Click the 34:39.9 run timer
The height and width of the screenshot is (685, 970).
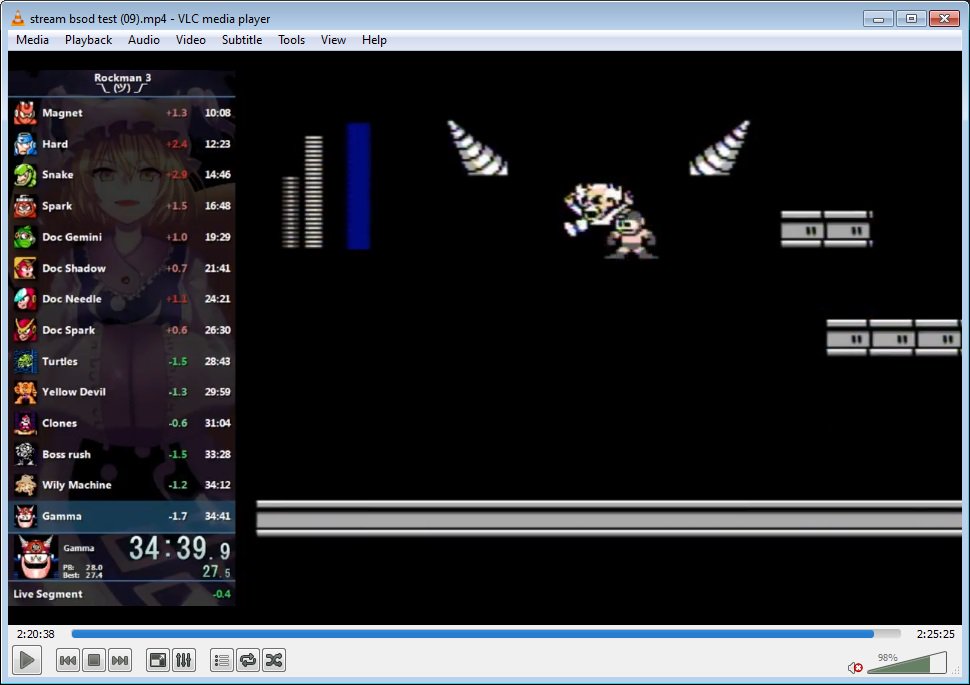click(x=179, y=548)
